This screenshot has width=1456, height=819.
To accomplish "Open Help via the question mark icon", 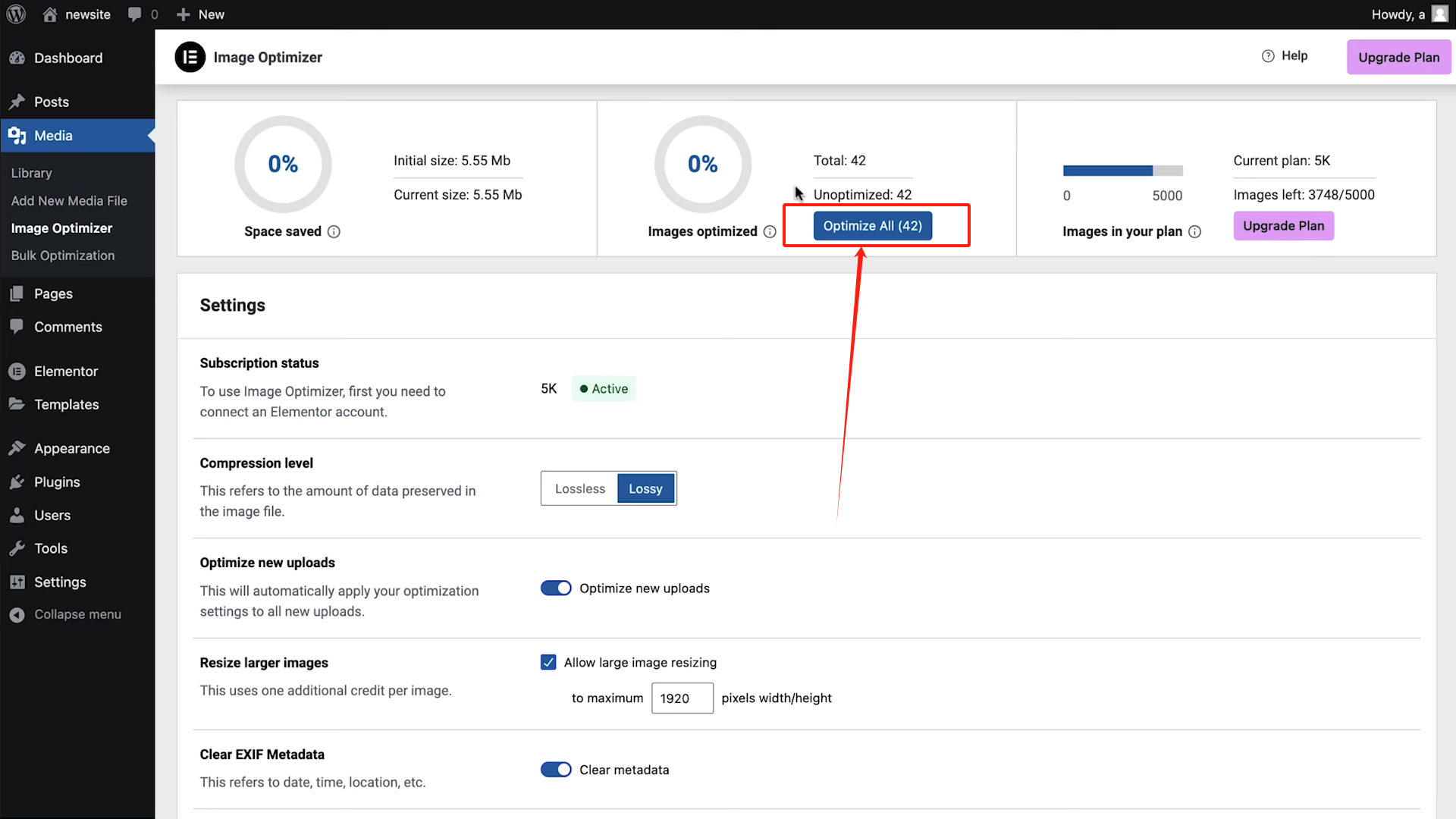I will 1269,55.
